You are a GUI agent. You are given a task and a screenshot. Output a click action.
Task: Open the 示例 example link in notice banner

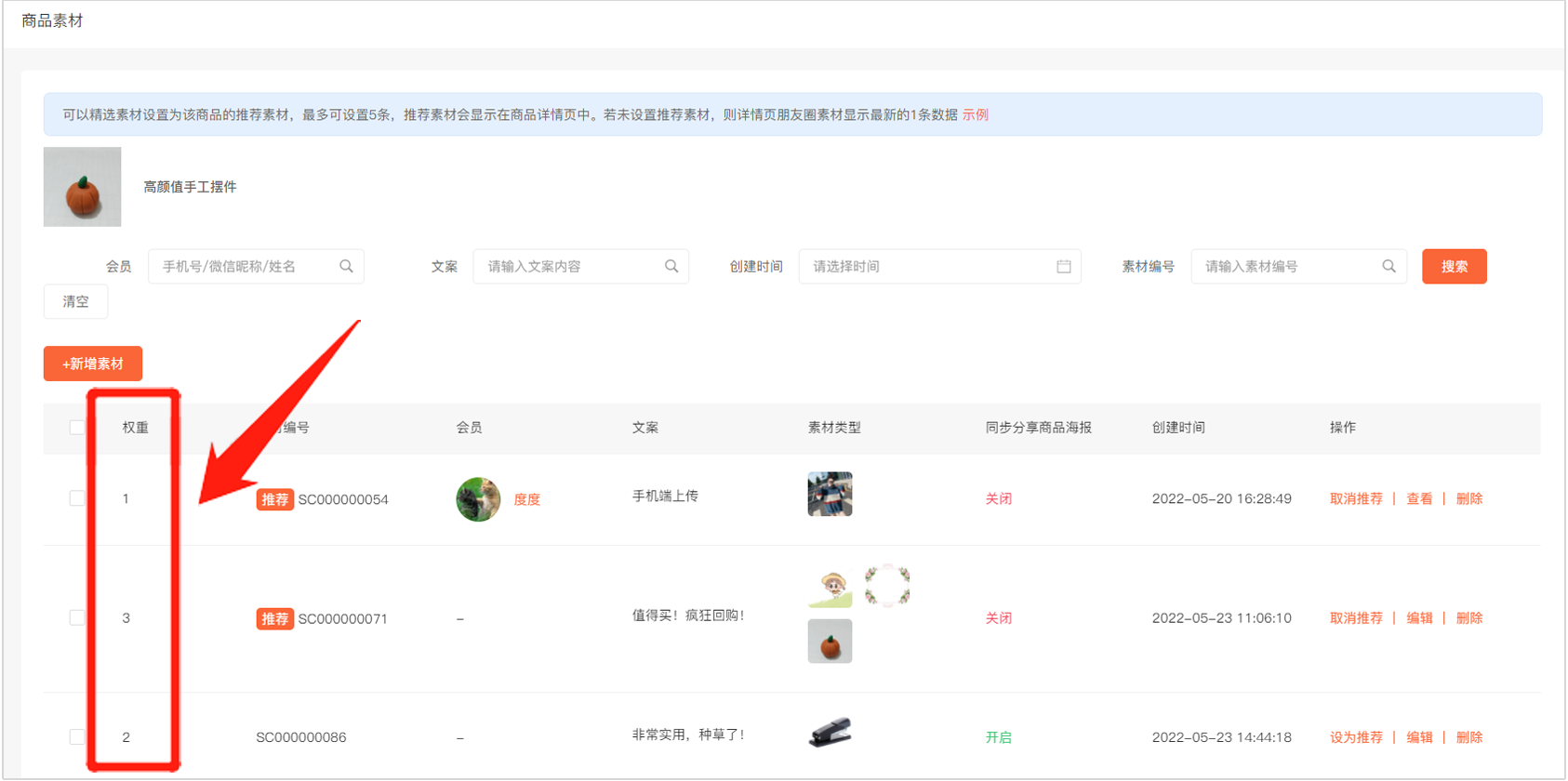tap(975, 115)
